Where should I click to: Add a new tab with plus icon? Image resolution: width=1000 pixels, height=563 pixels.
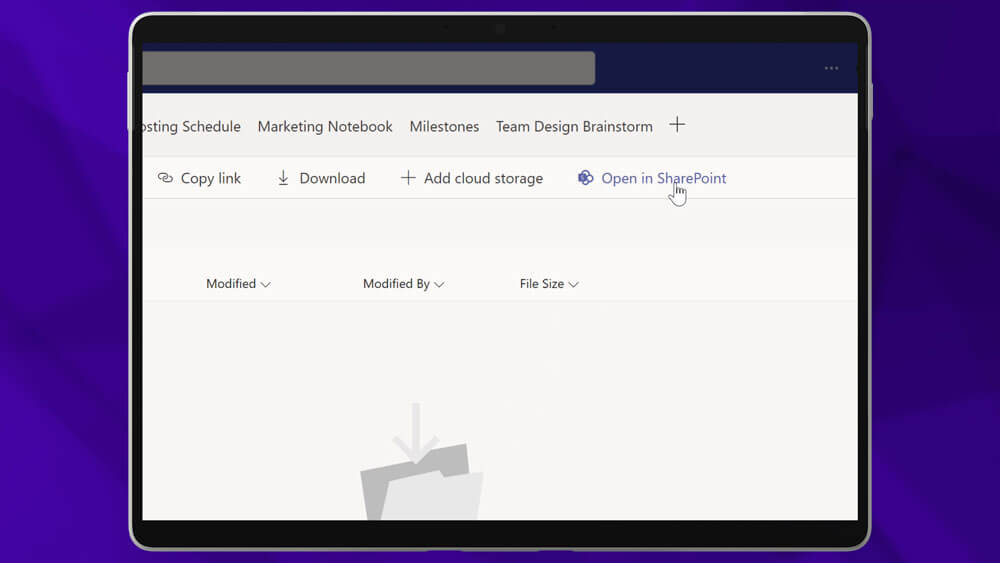coord(677,125)
